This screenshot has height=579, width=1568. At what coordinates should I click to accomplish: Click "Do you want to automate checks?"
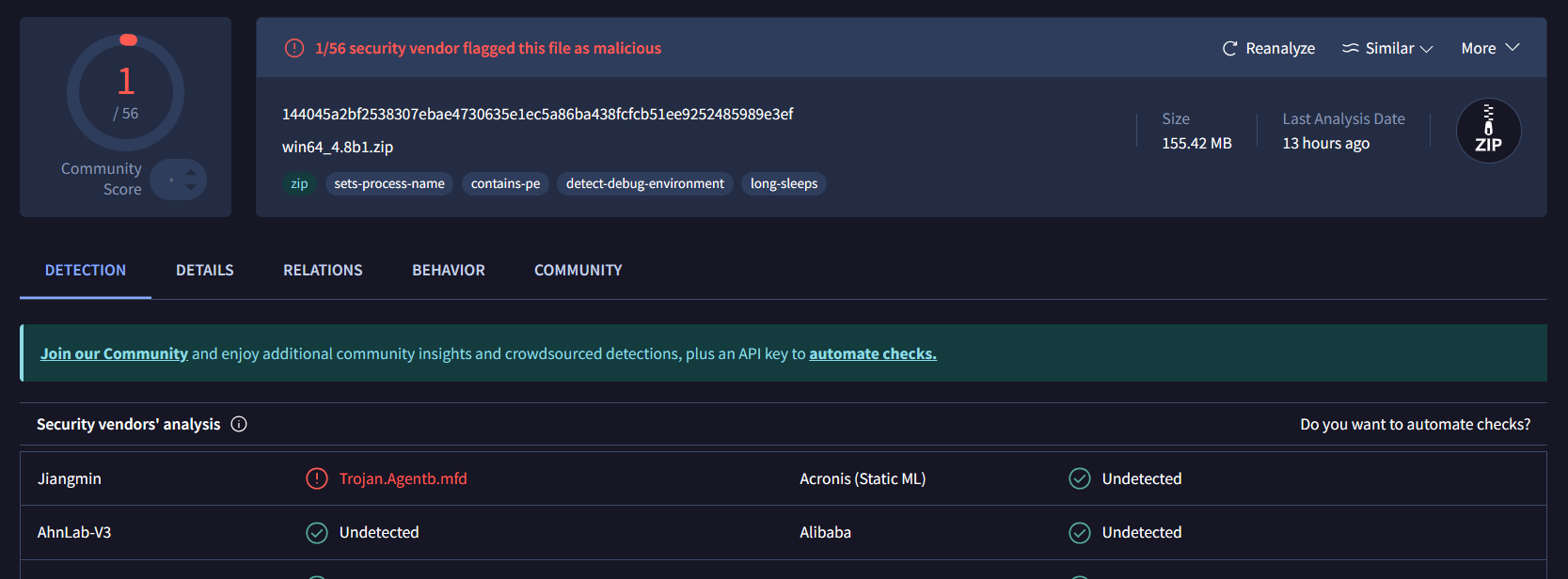pos(1415,424)
